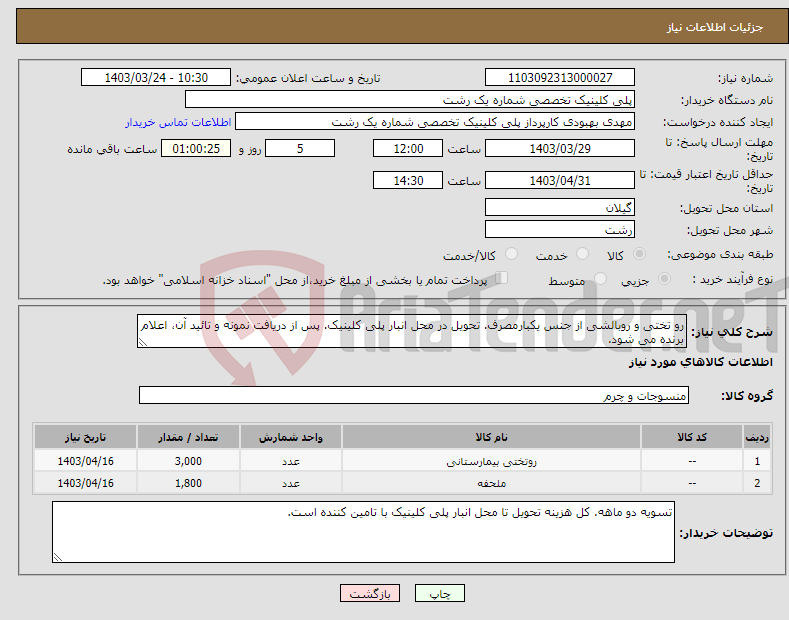
Task: Select the جزیی purchase type radio
Action: 664,278
